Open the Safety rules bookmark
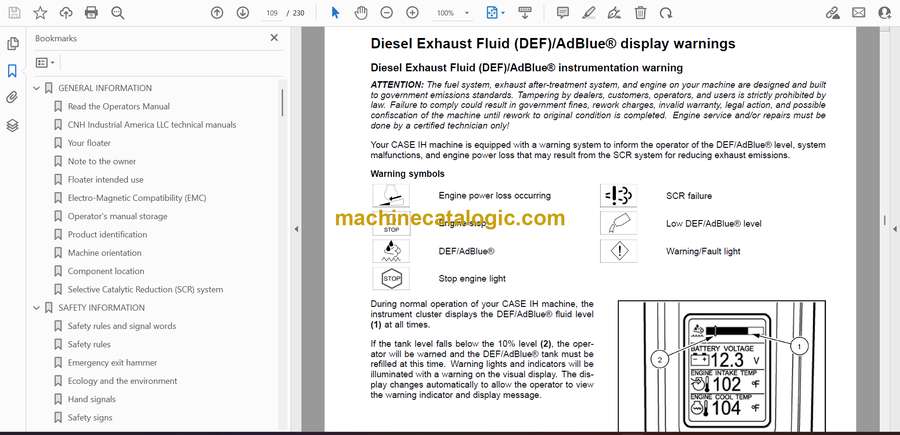The width and height of the screenshot is (900, 435). (x=89, y=344)
